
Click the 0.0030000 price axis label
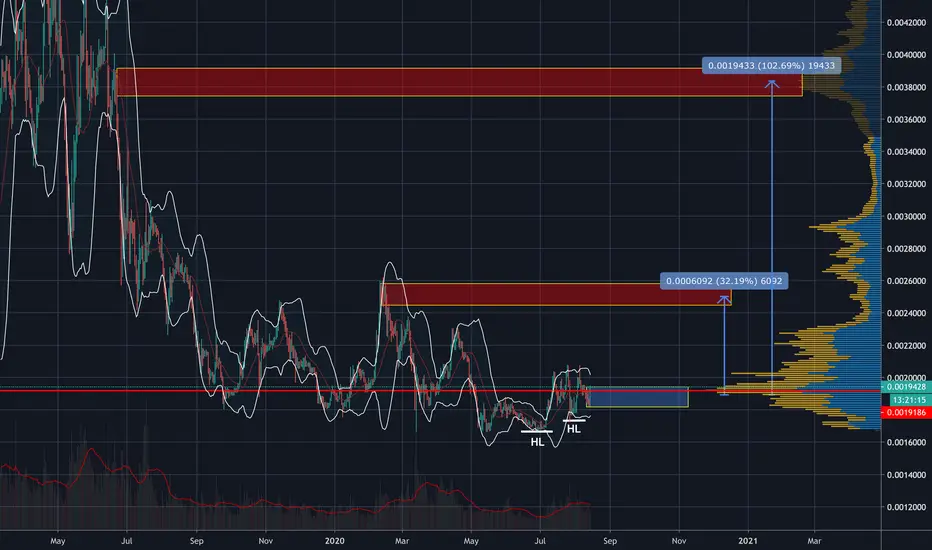pyautogui.click(x=906, y=216)
